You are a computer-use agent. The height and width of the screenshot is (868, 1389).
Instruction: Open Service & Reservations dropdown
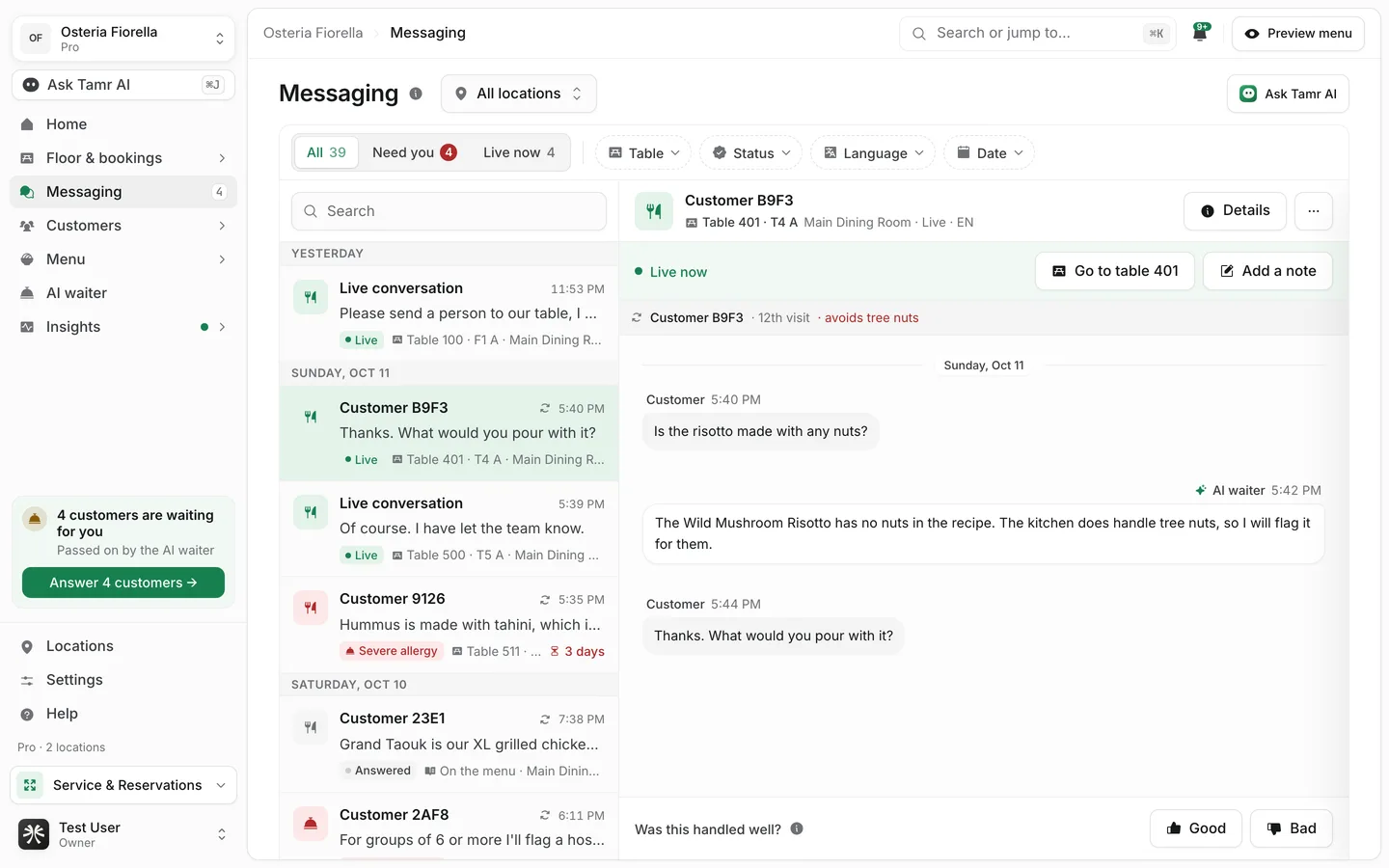coord(123,785)
